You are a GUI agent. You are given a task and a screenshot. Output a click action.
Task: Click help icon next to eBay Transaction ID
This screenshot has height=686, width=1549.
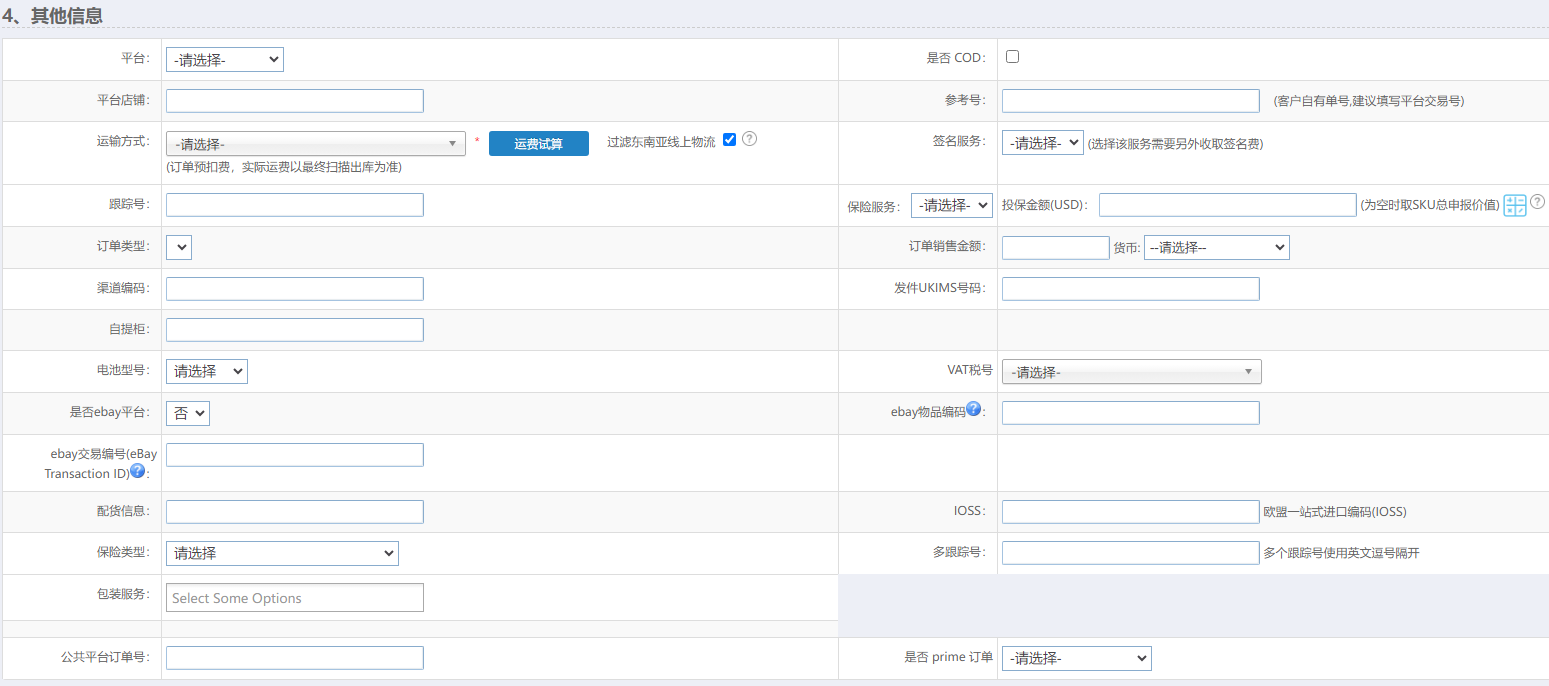(138, 471)
